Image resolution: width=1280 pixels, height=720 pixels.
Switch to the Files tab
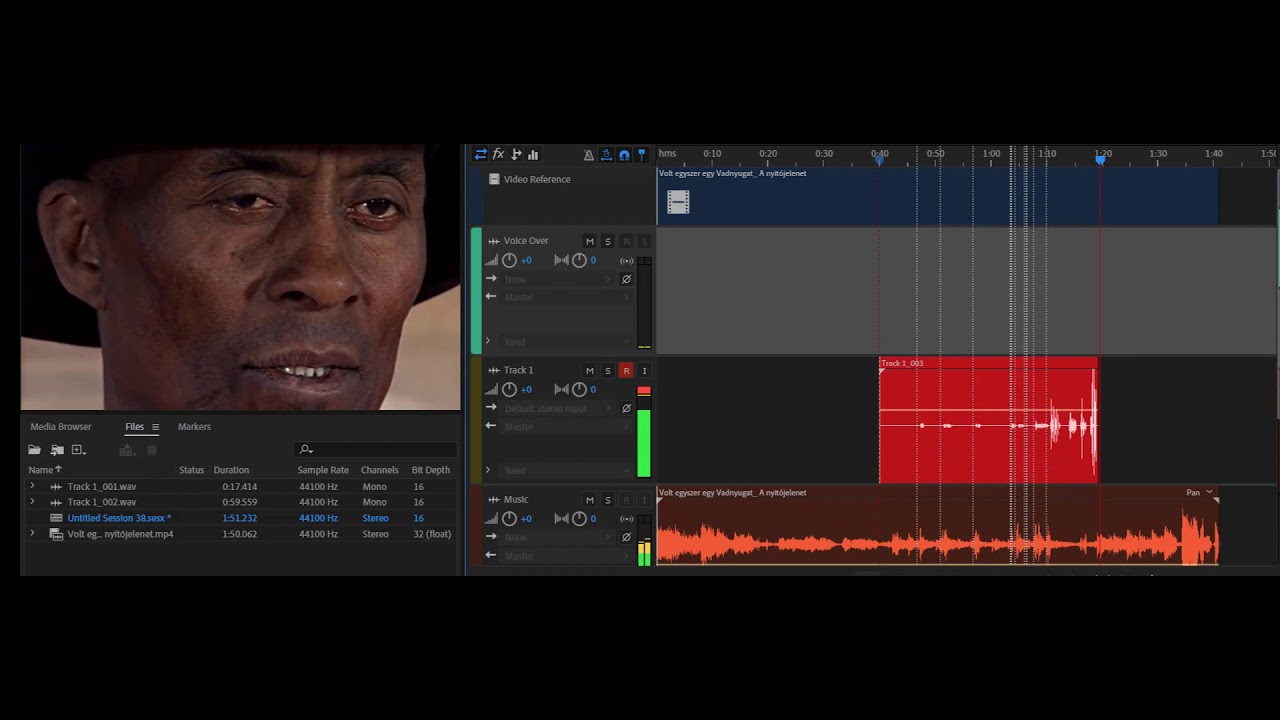click(134, 426)
